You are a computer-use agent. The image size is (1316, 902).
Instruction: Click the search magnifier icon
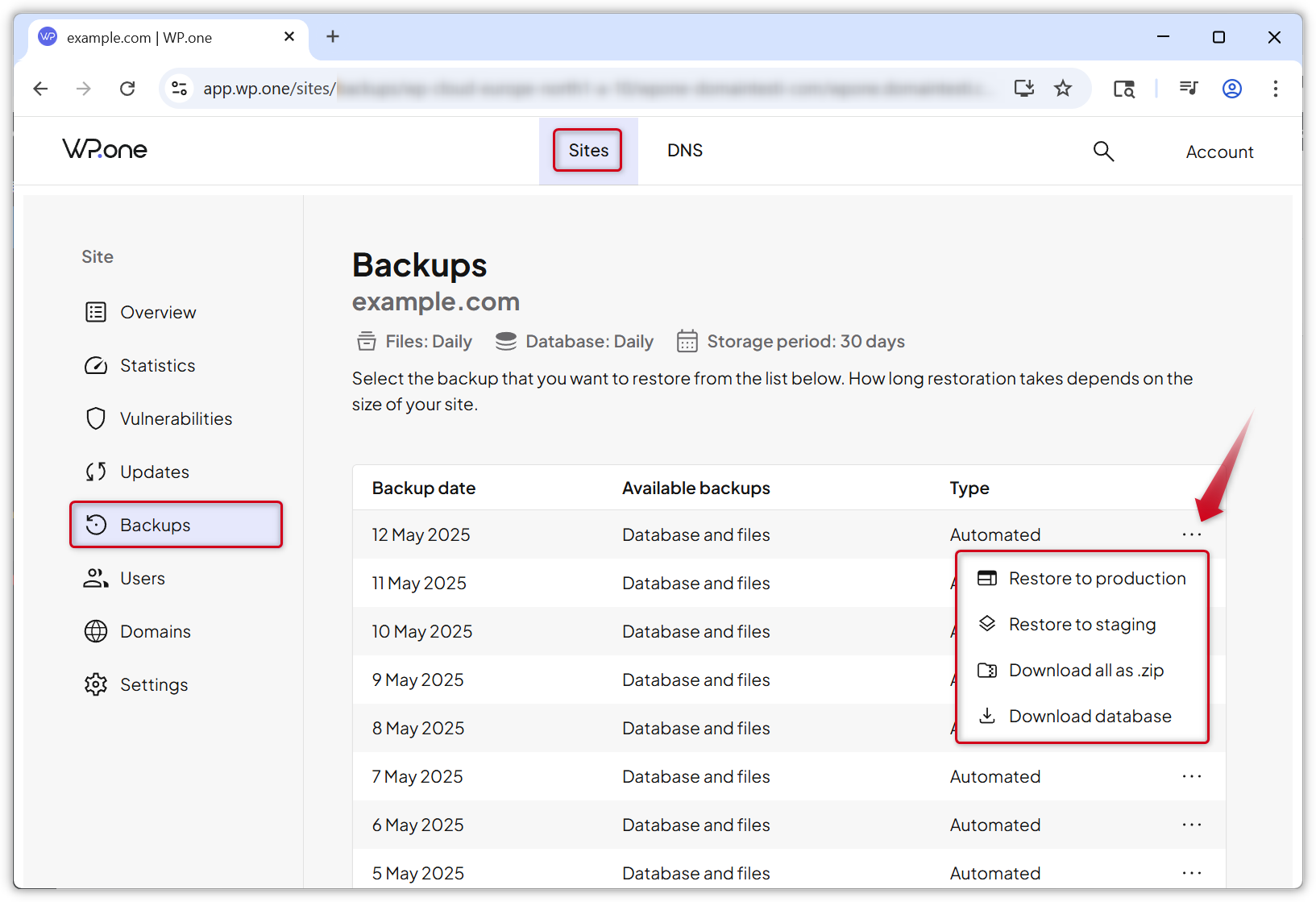point(1103,151)
